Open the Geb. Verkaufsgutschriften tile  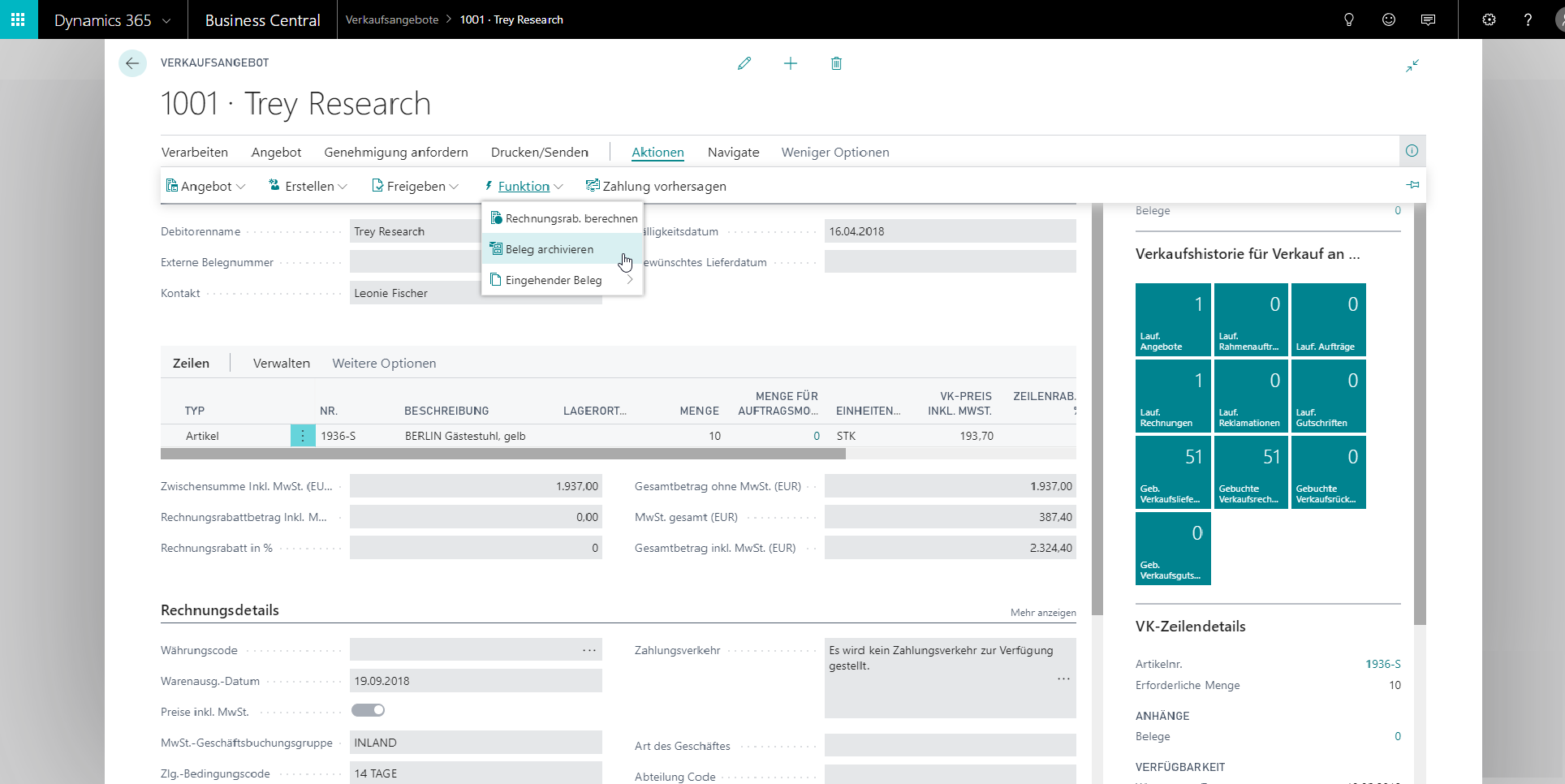1173,549
